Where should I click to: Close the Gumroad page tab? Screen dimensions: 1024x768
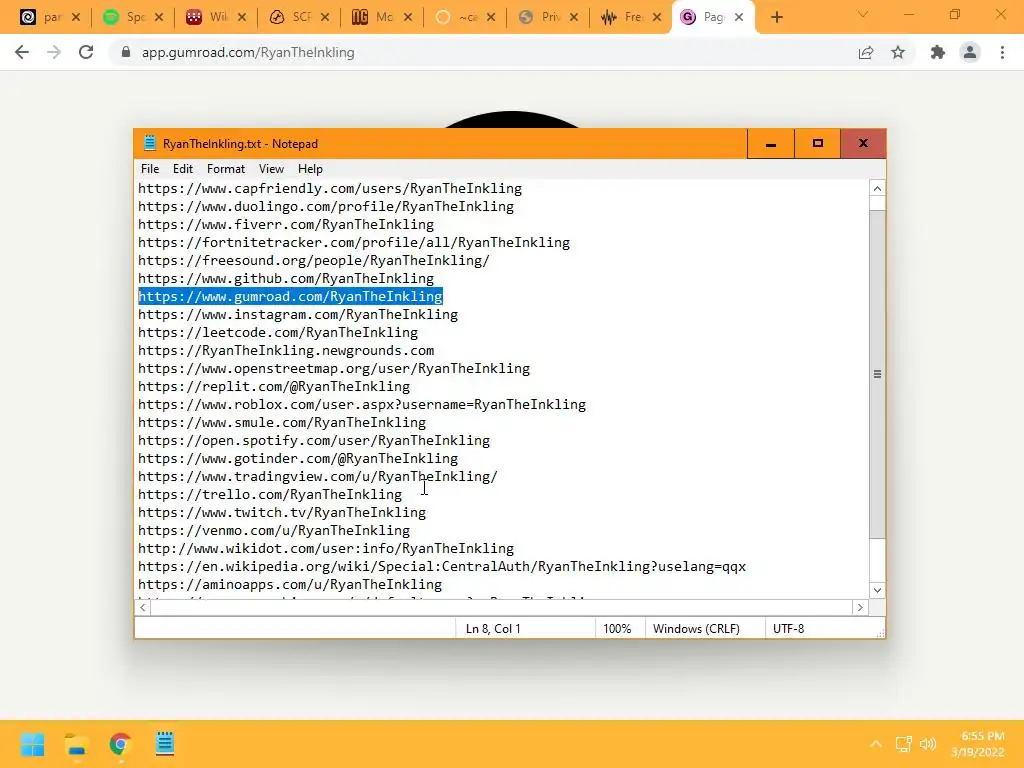(739, 18)
